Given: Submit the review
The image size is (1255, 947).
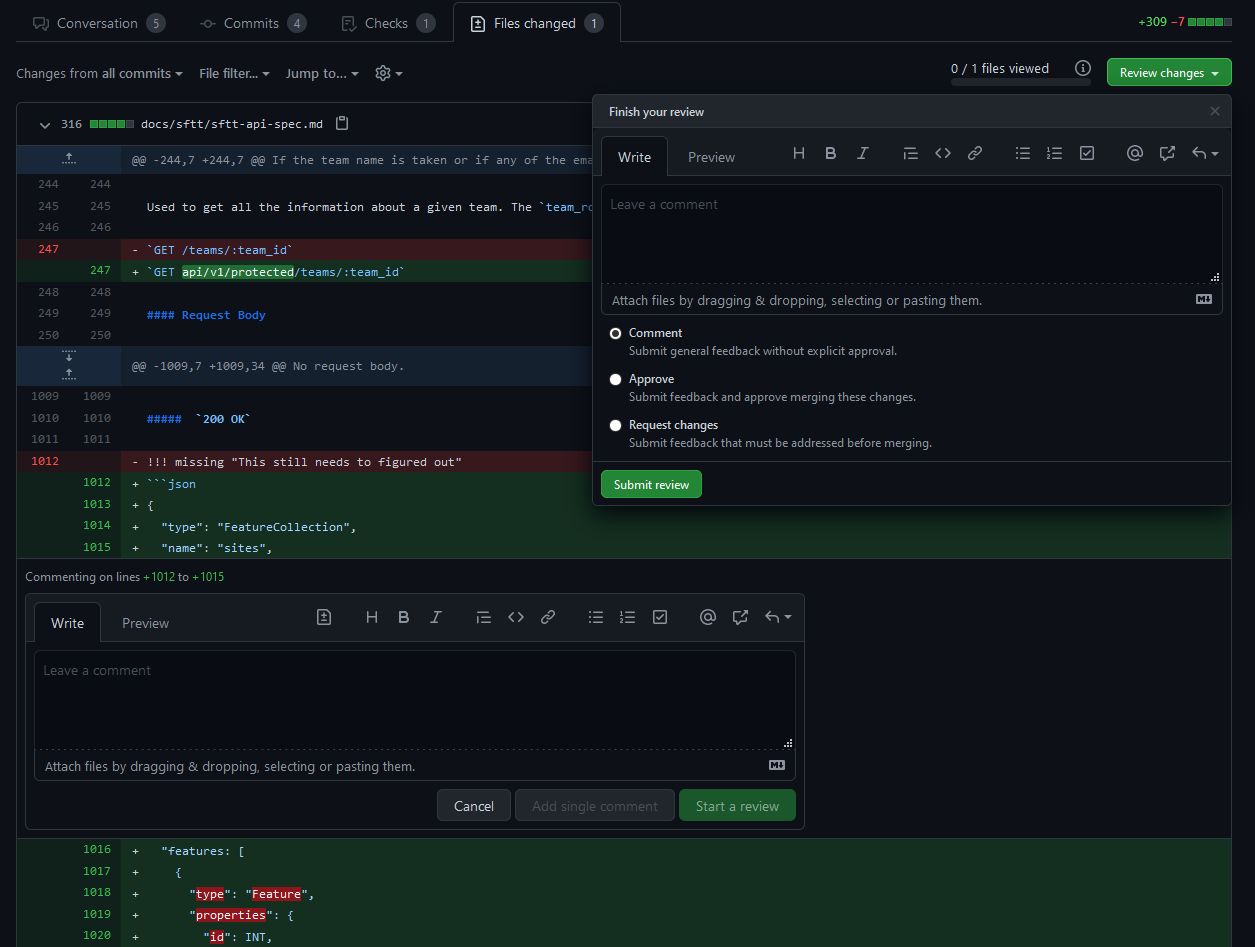Looking at the screenshot, I should click(651, 484).
